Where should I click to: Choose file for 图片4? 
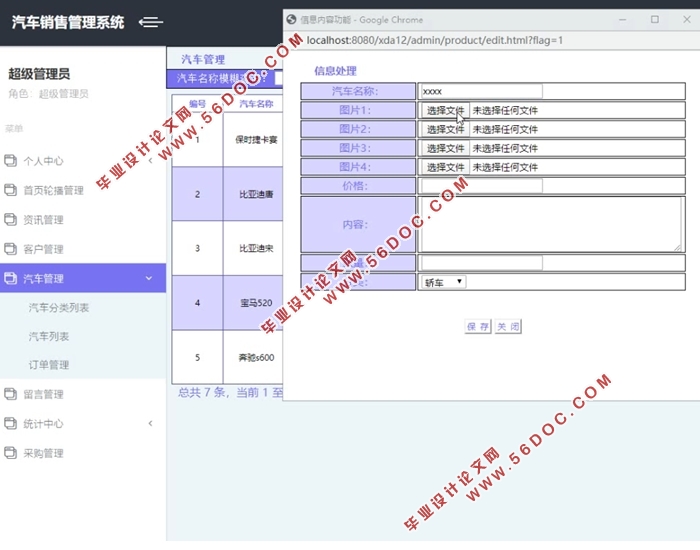pyautogui.click(x=446, y=167)
